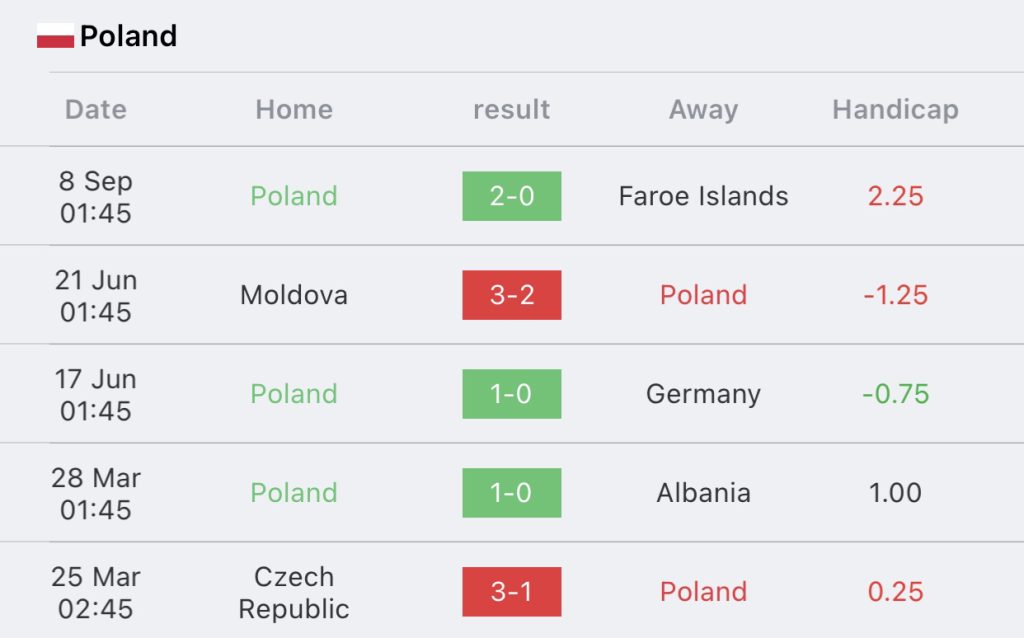Viewport: 1024px width, 638px height.
Task: Open the Albania away team link
Action: tap(703, 492)
